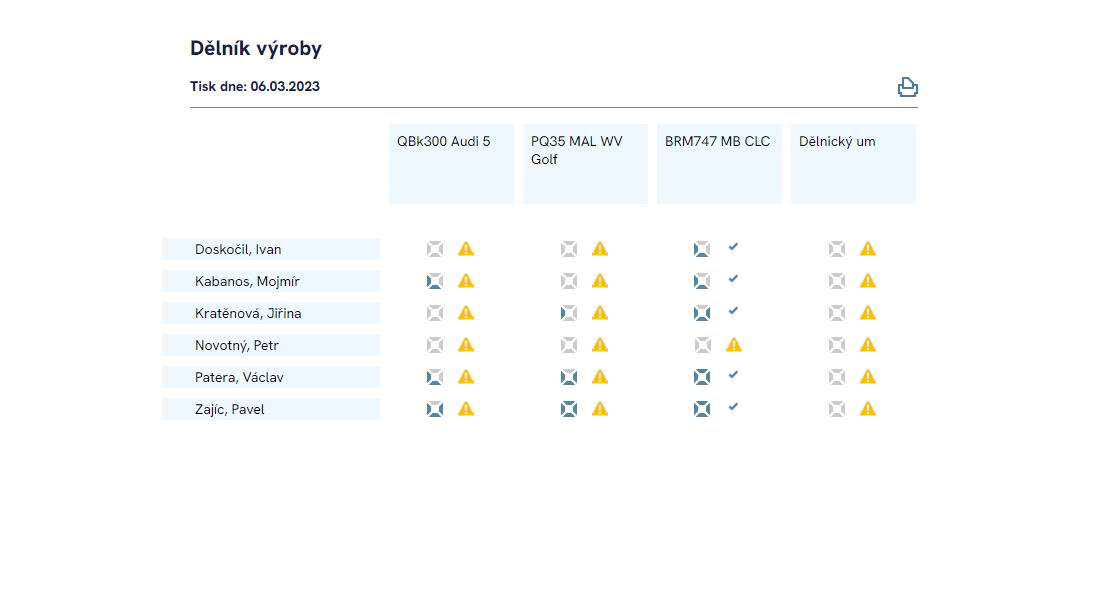Click Zajíc skill level icon for BRM747 MB CLC
This screenshot has height=600, width=1100.
point(702,409)
